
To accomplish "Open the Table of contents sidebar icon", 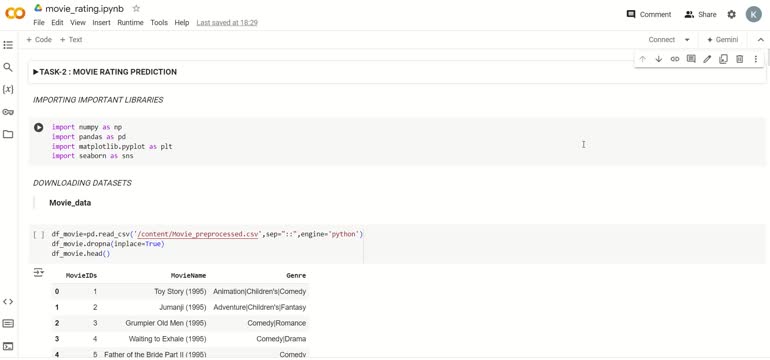I will (x=8, y=45).
